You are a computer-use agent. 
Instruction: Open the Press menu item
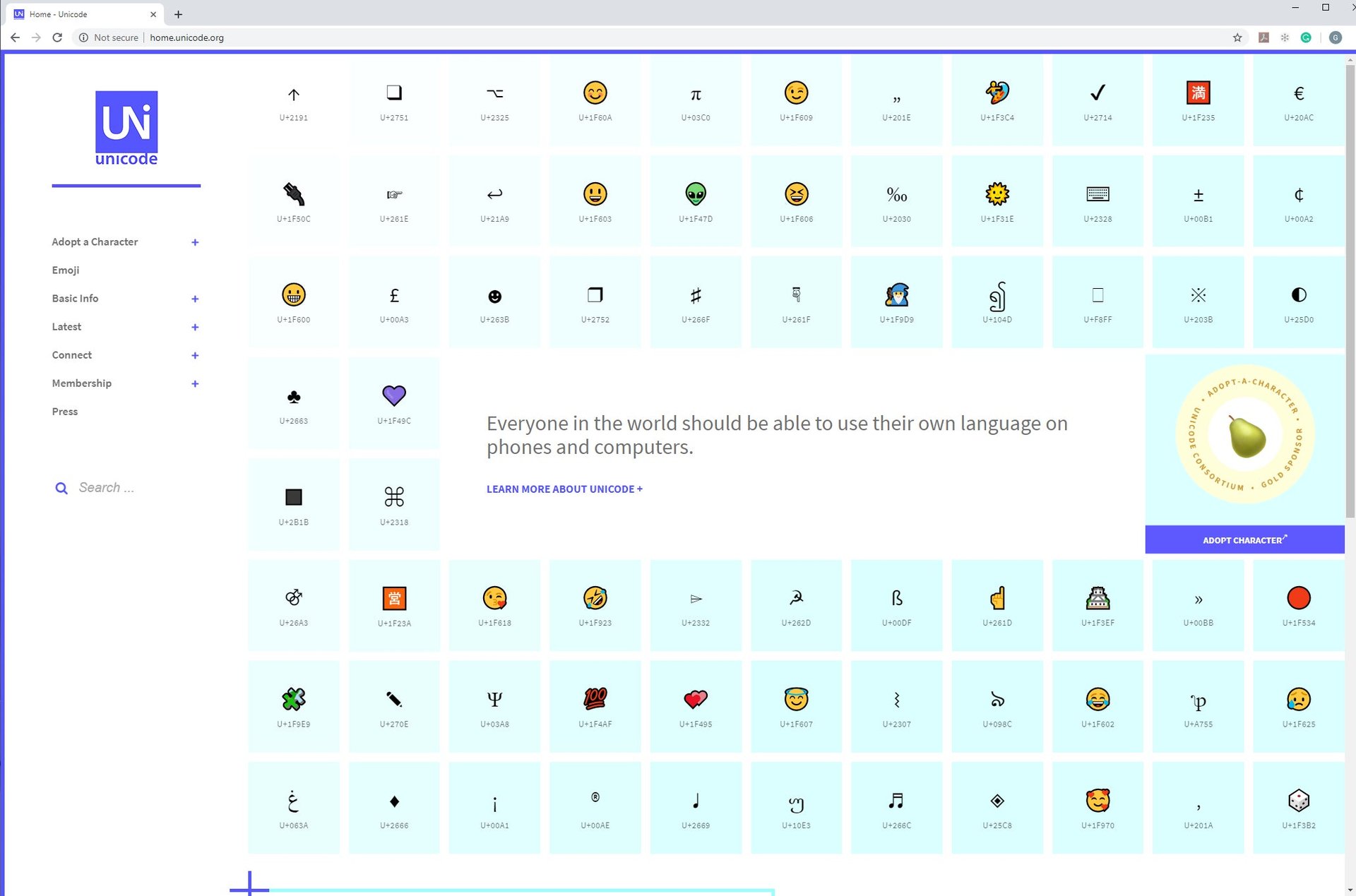(65, 411)
